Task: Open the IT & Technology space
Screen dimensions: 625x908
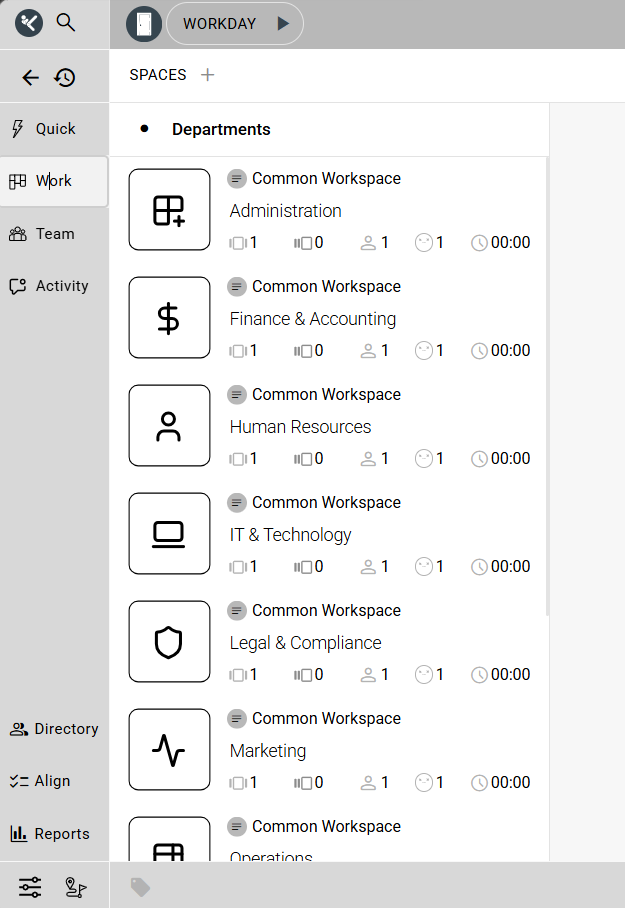Action: [x=290, y=535]
